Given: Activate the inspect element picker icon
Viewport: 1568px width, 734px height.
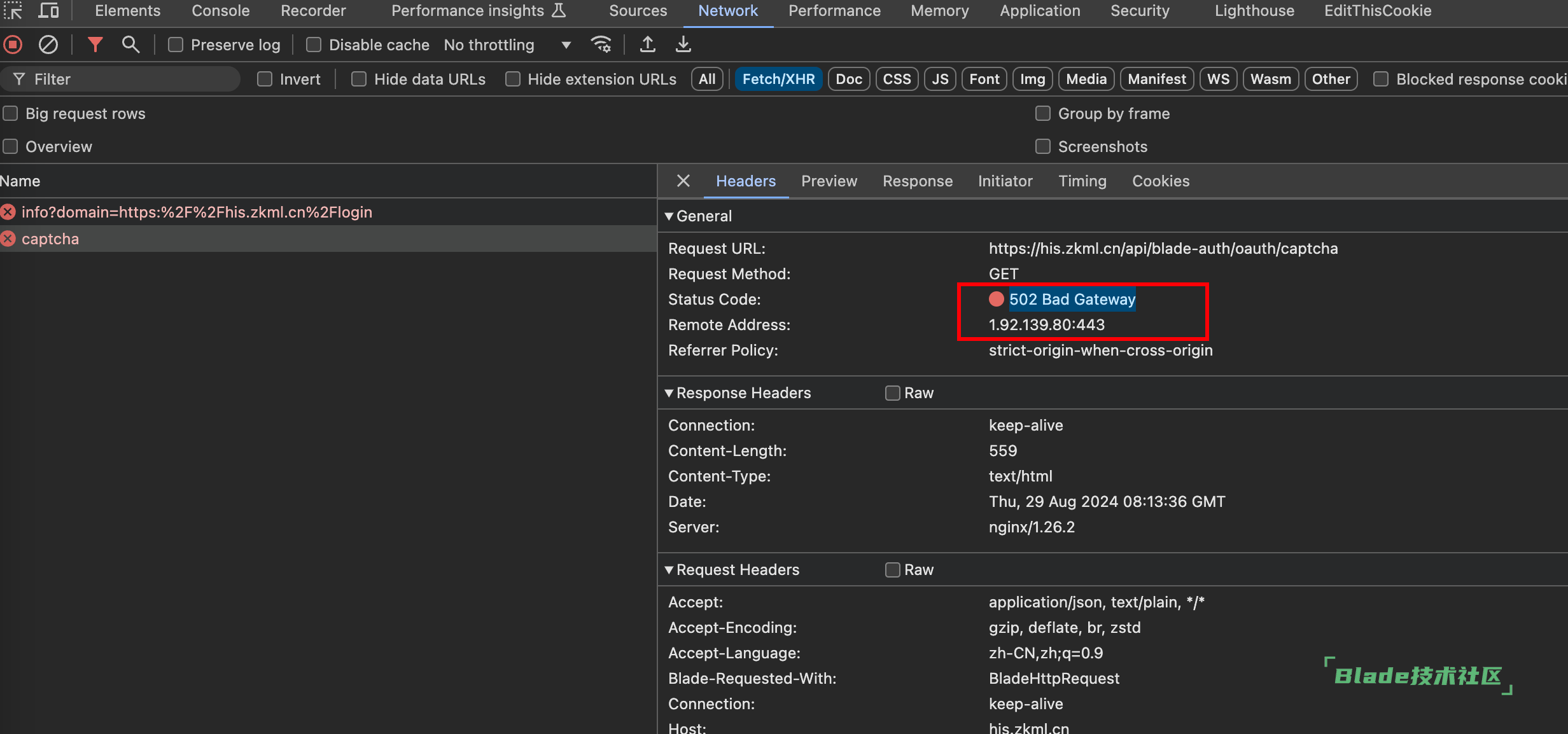Looking at the screenshot, I should (13, 11).
